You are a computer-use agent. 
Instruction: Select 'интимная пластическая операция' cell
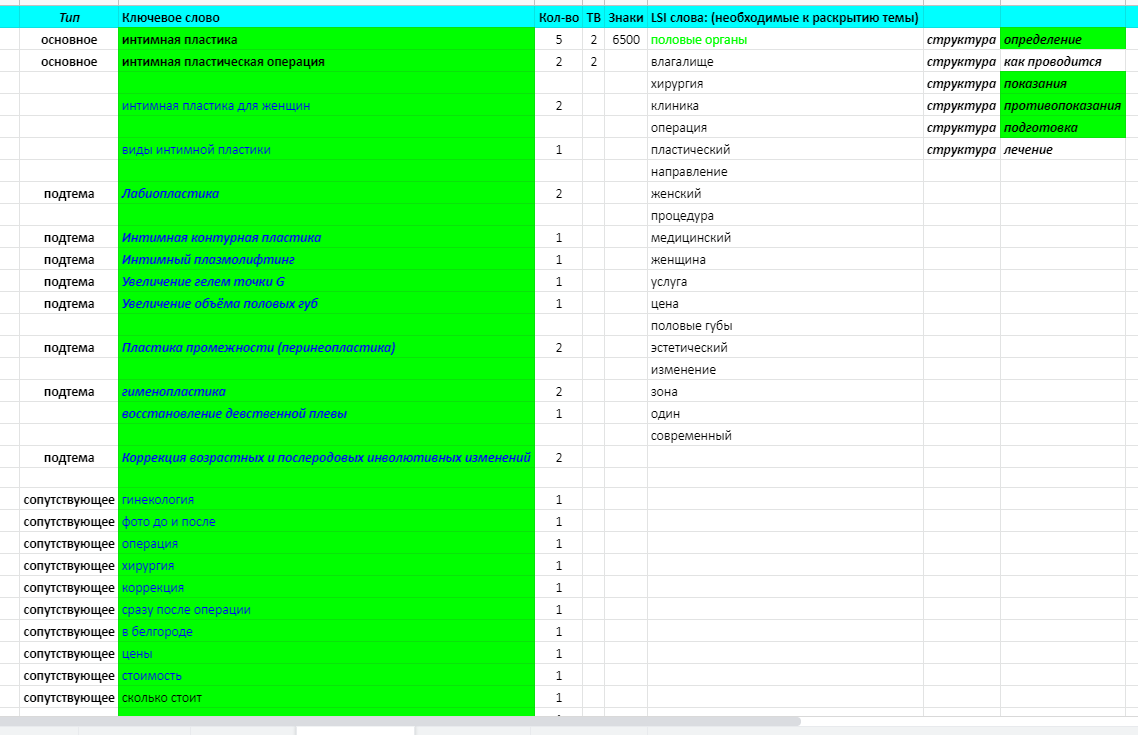coord(326,62)
